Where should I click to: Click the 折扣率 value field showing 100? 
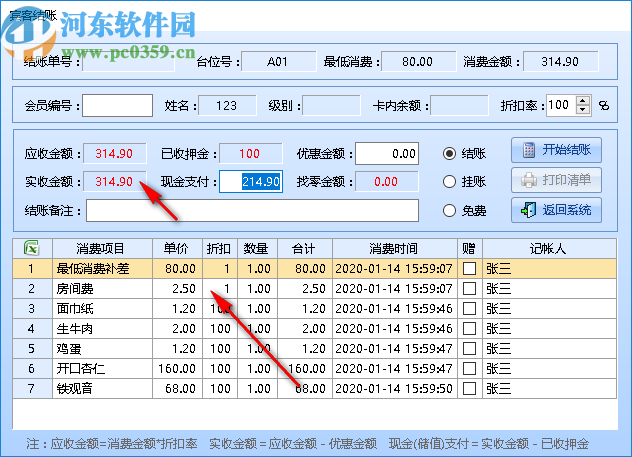click(561, 106)
